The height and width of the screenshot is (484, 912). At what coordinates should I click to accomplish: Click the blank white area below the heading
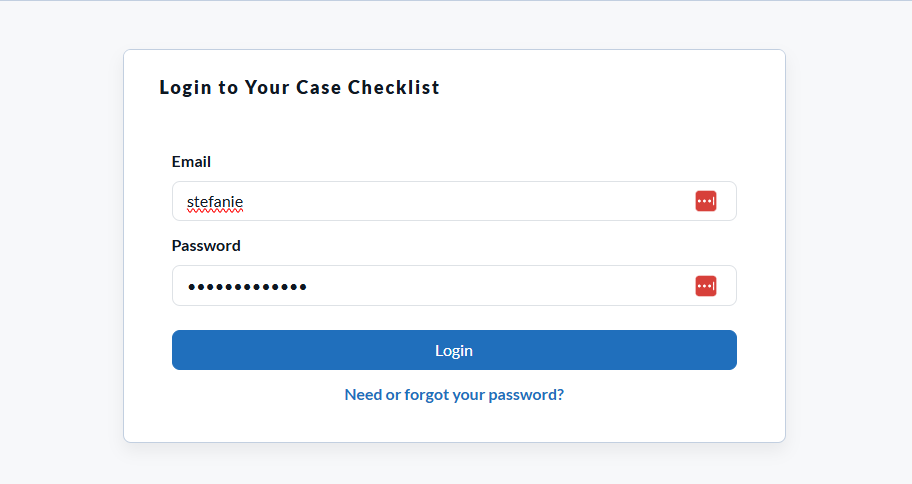(x=454, y=125)
